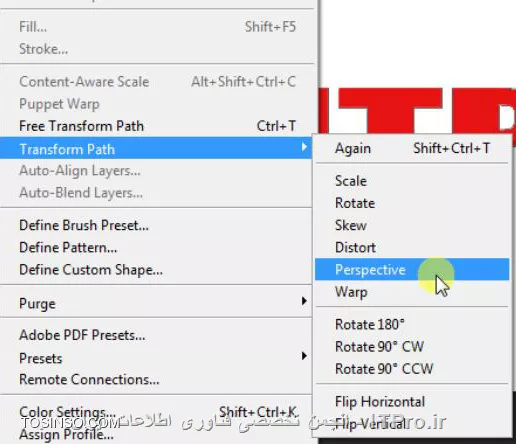The image size is (516, 444).
Task: Choose the Warp transform option
Action: (x=412, y=292)
